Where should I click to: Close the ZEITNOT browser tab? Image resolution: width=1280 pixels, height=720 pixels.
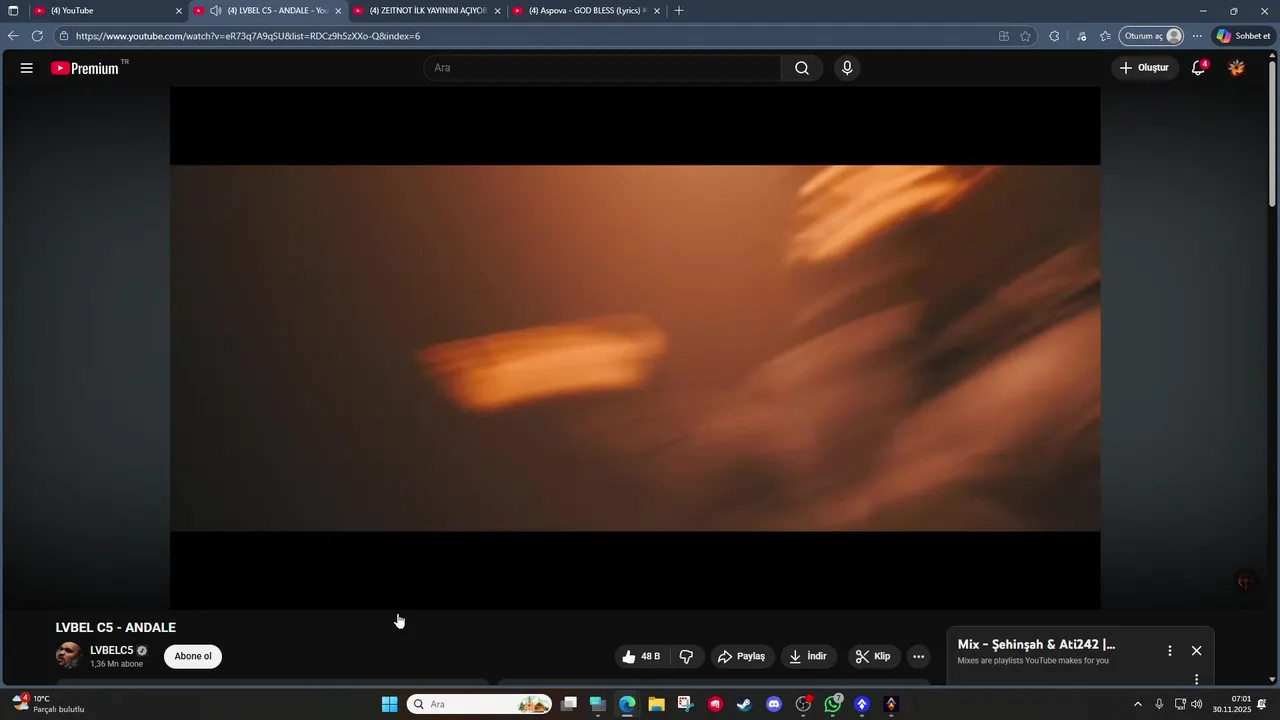point(497,11)
